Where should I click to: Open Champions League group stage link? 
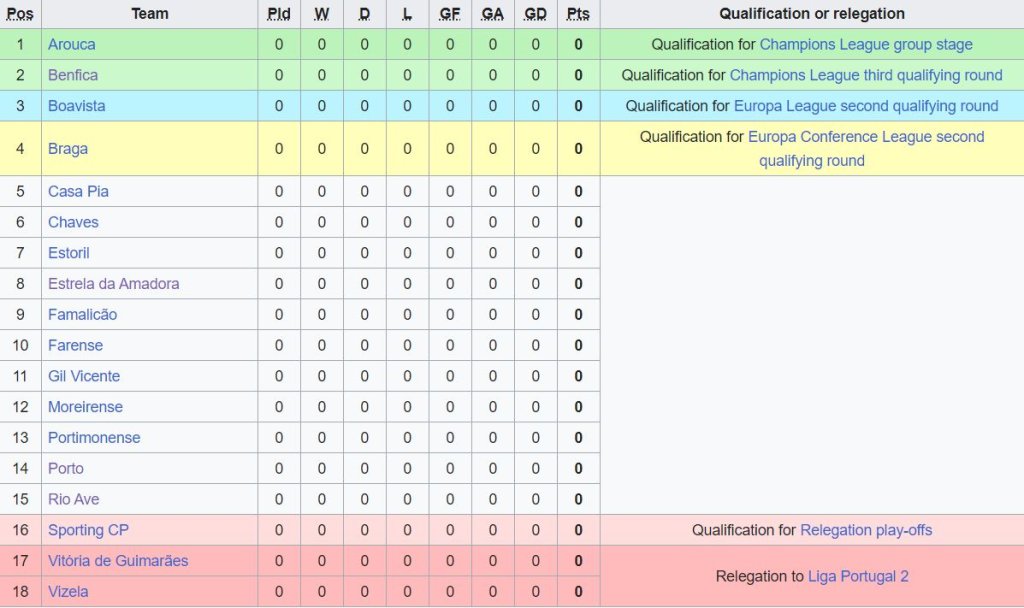coord(866,45)
